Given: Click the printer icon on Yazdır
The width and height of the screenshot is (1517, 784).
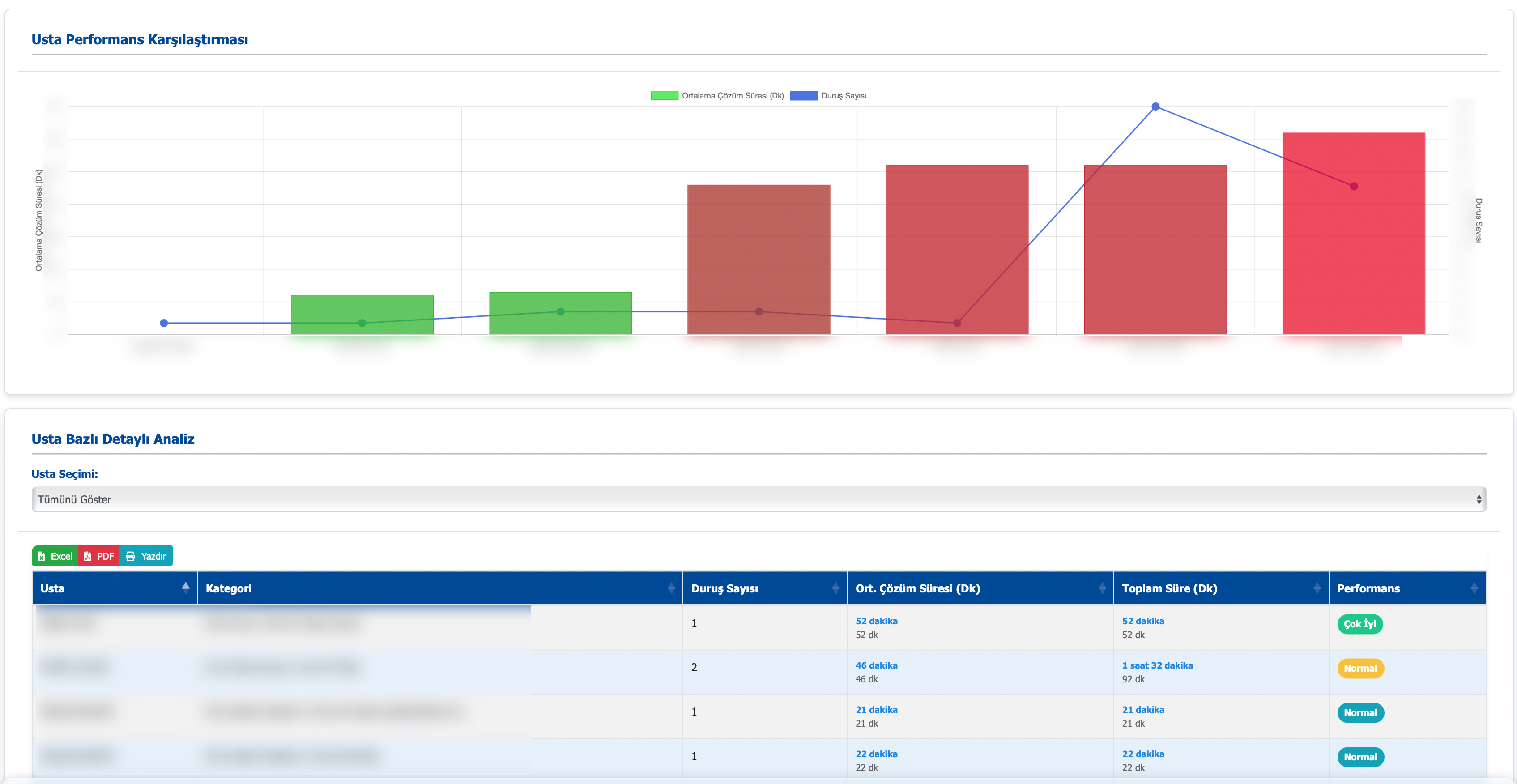Looking at the screenshot, I should (x=130, y=556).
